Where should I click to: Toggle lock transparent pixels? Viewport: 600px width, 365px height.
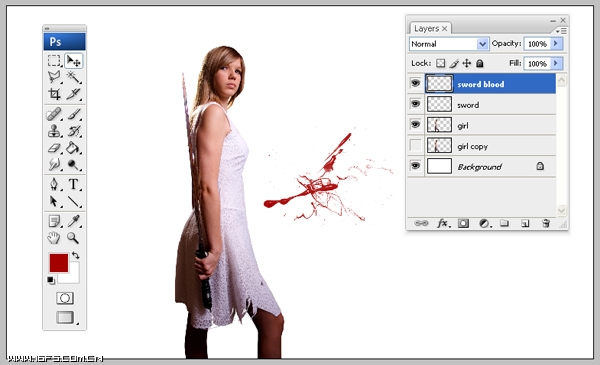click(x=441, y=63)
